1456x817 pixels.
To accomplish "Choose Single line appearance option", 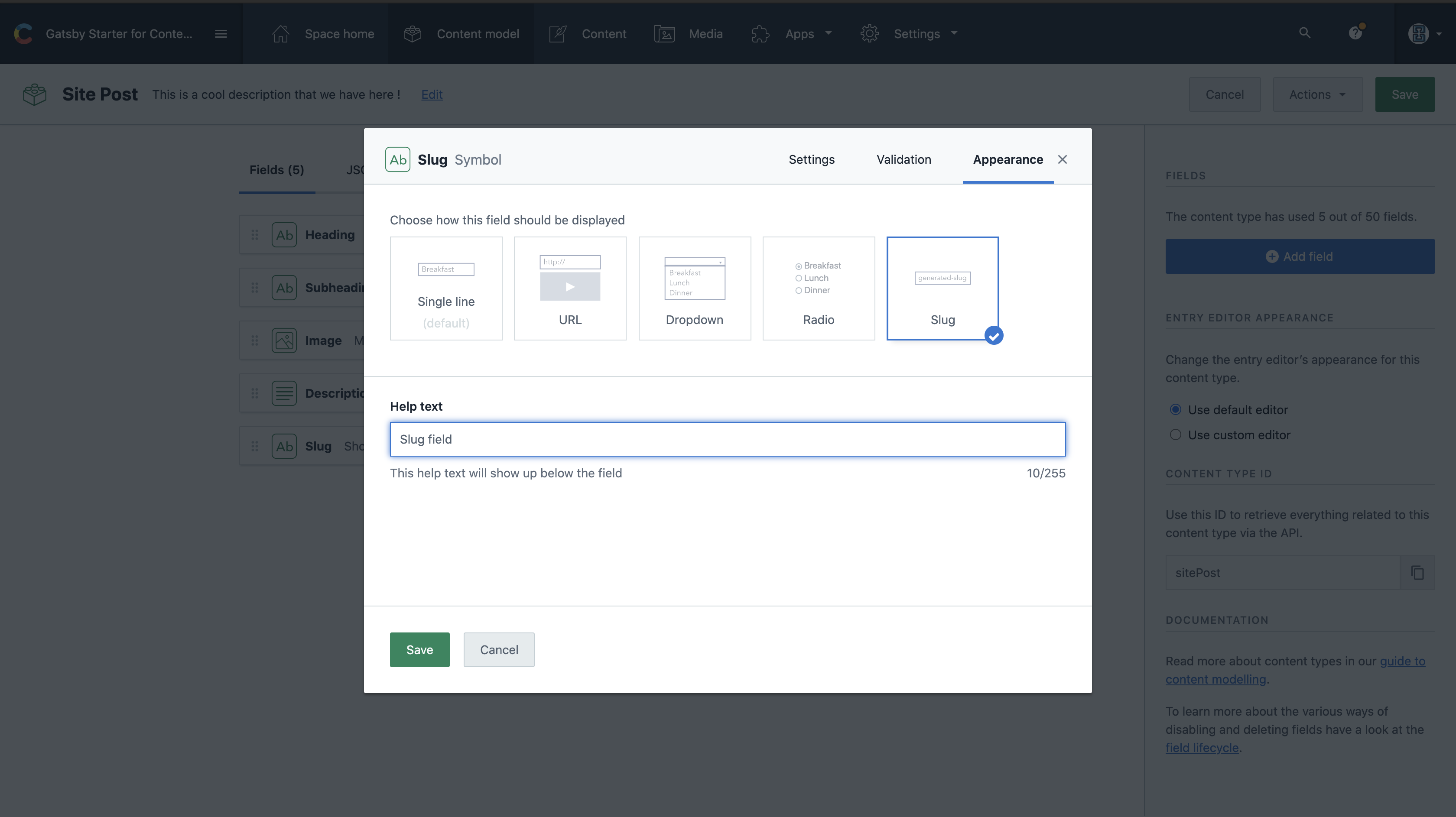I will pyautogui.click(x=446, y=288).
